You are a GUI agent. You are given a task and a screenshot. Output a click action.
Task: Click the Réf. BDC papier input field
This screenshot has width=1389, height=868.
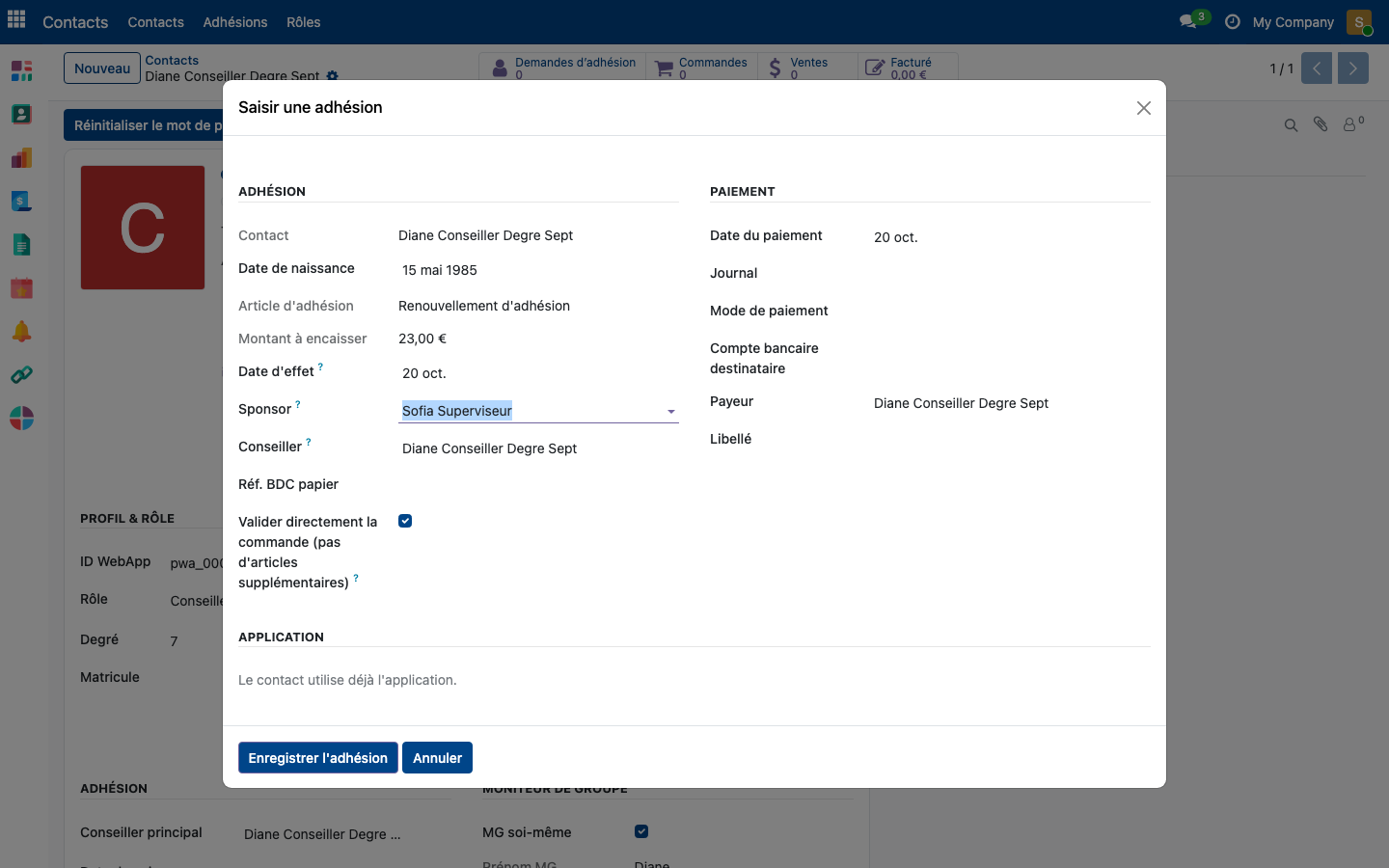(x=538, y=486)
